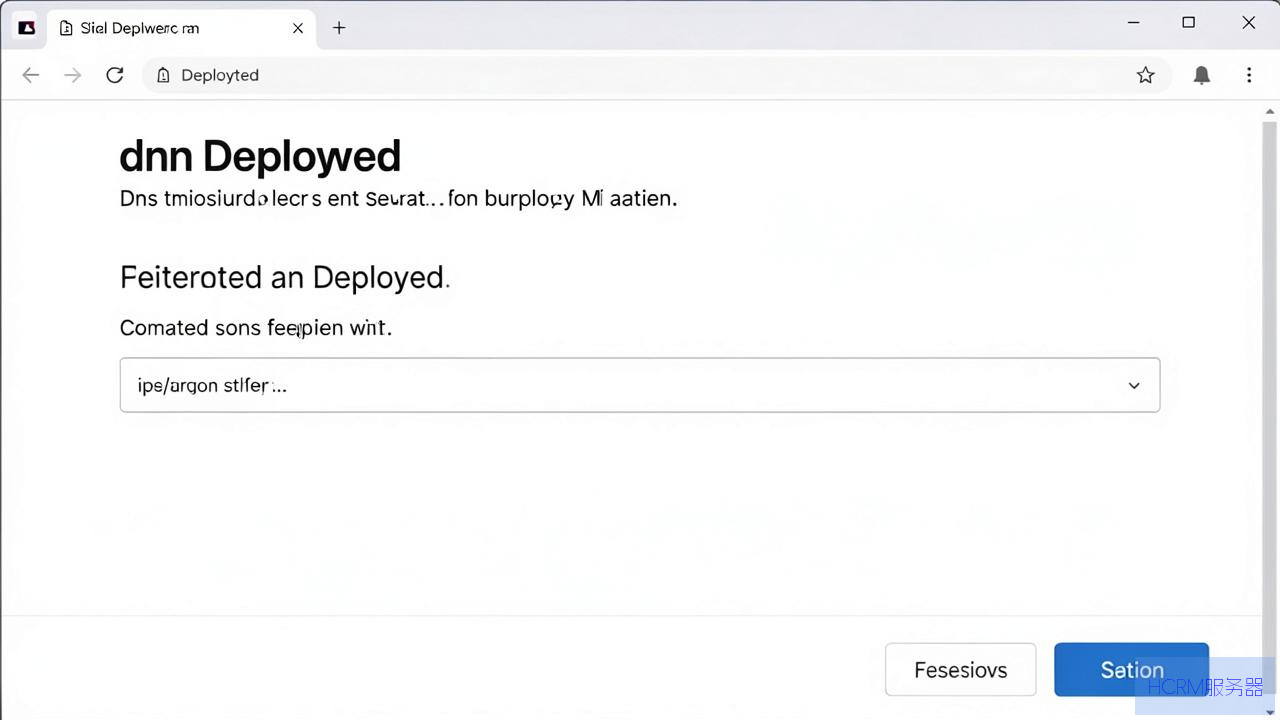Click the site info icon in address bar

pos(163,75)
